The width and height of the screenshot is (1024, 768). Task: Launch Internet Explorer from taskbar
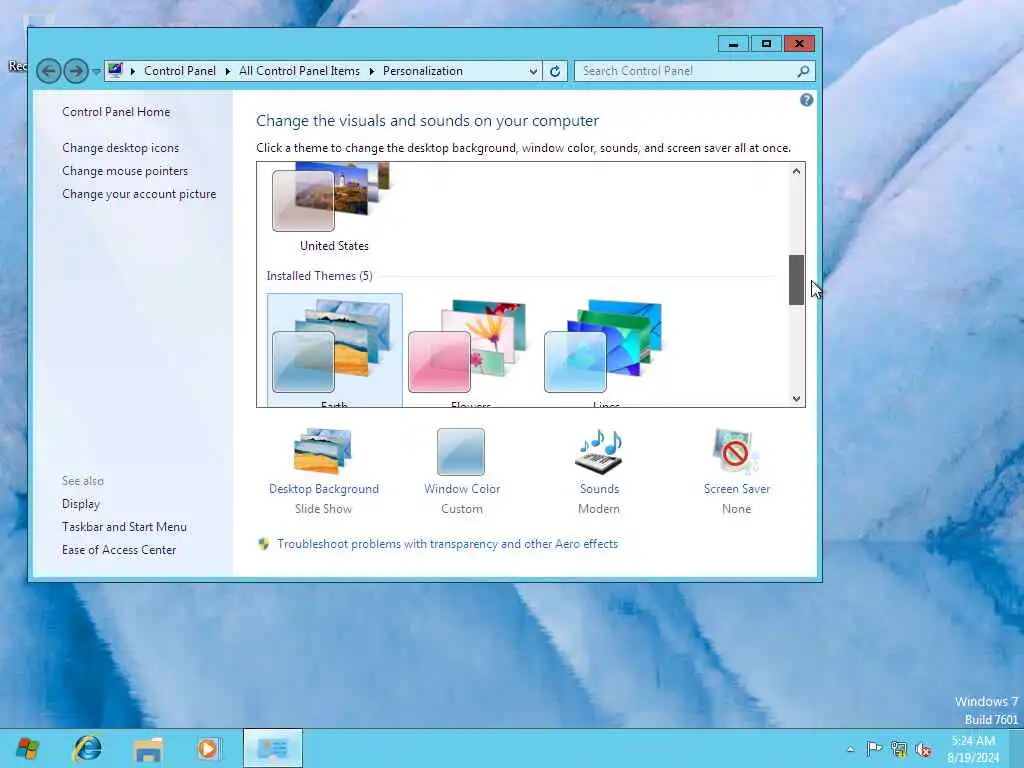coord(88,748)
